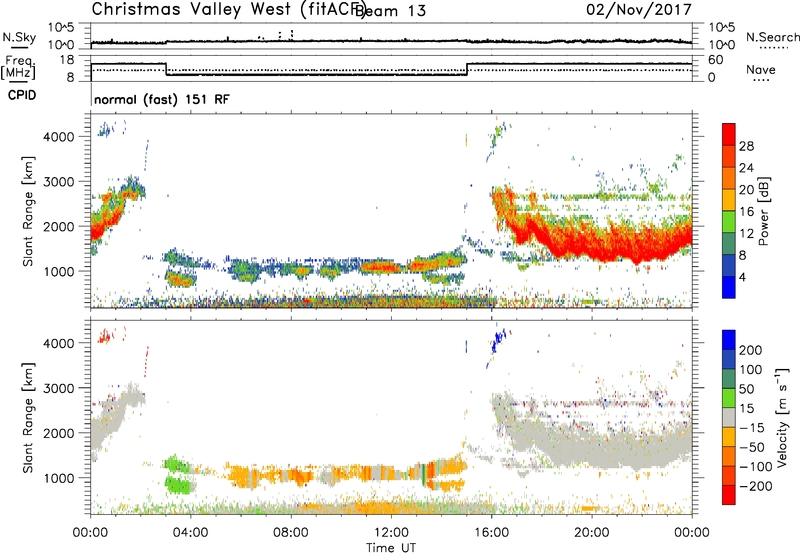800x554 pixels.
Task: Click the '50' label on Velocity color bar
Action: coord(747,389)
